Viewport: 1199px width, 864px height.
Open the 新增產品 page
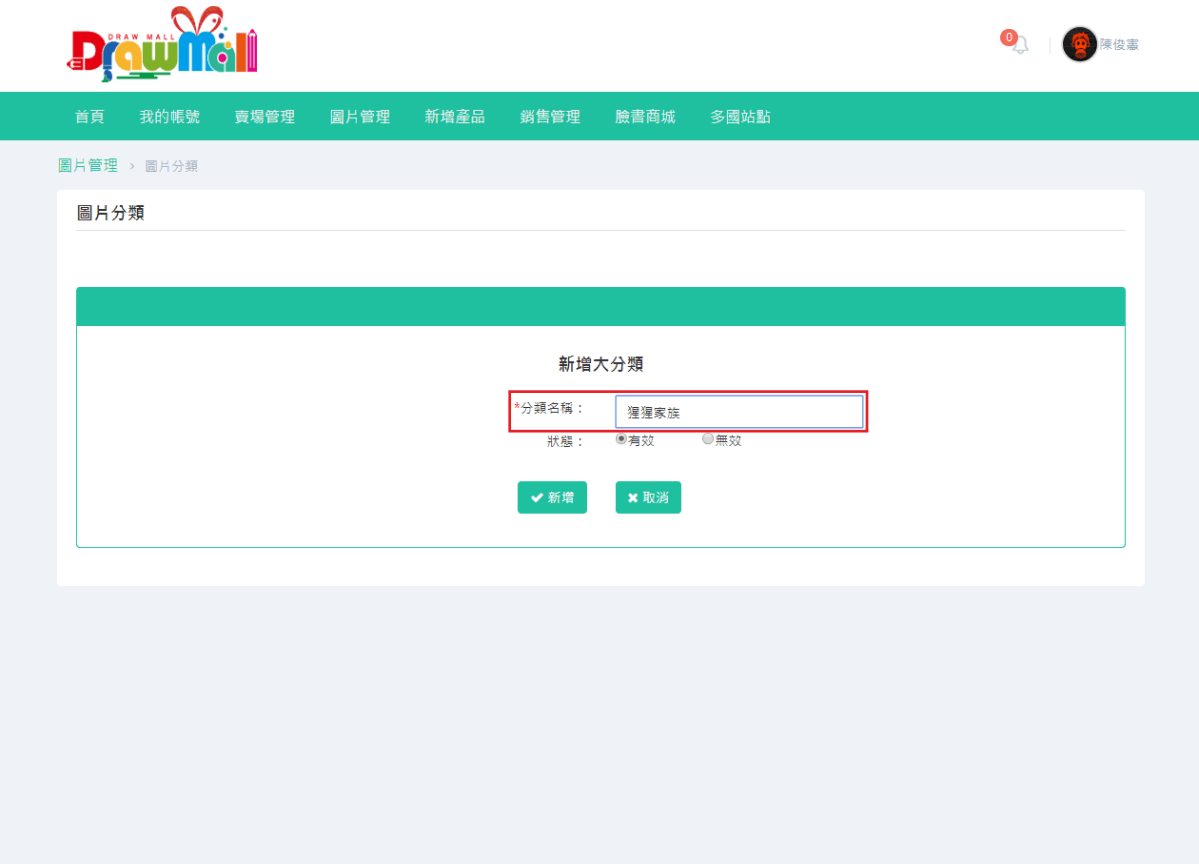pos(454,116)
